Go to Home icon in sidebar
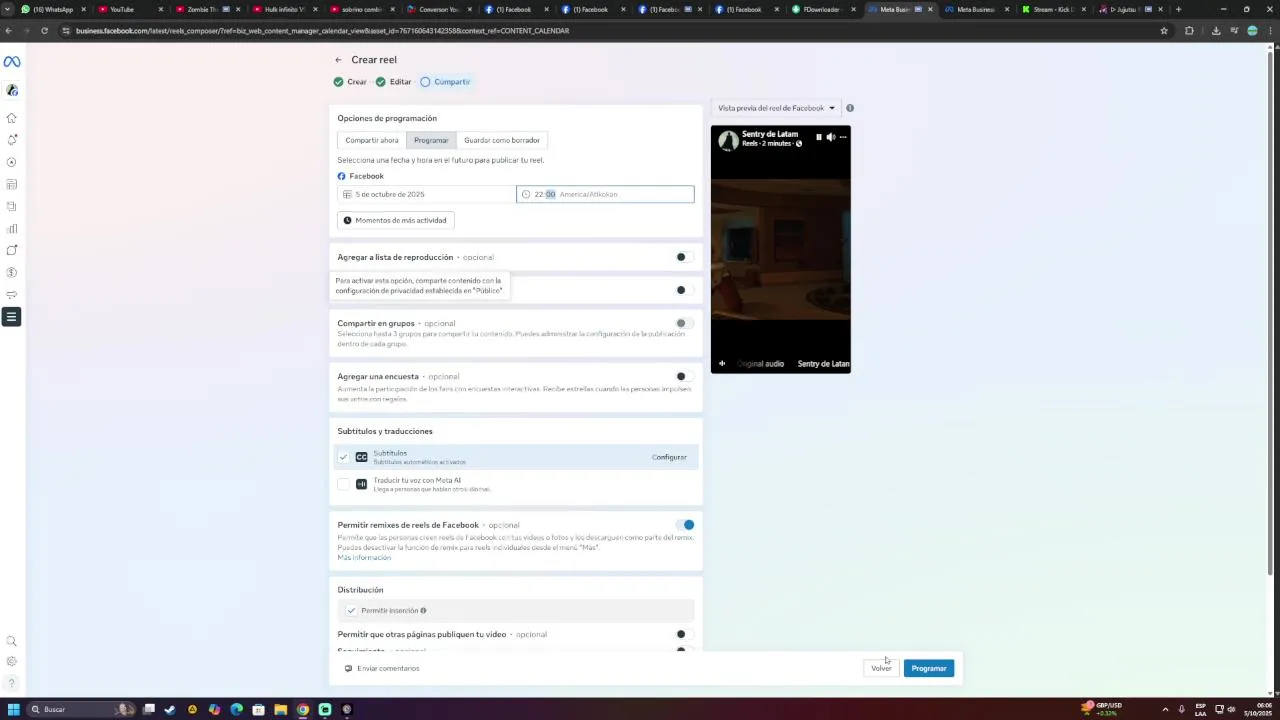 pos(11,118)
